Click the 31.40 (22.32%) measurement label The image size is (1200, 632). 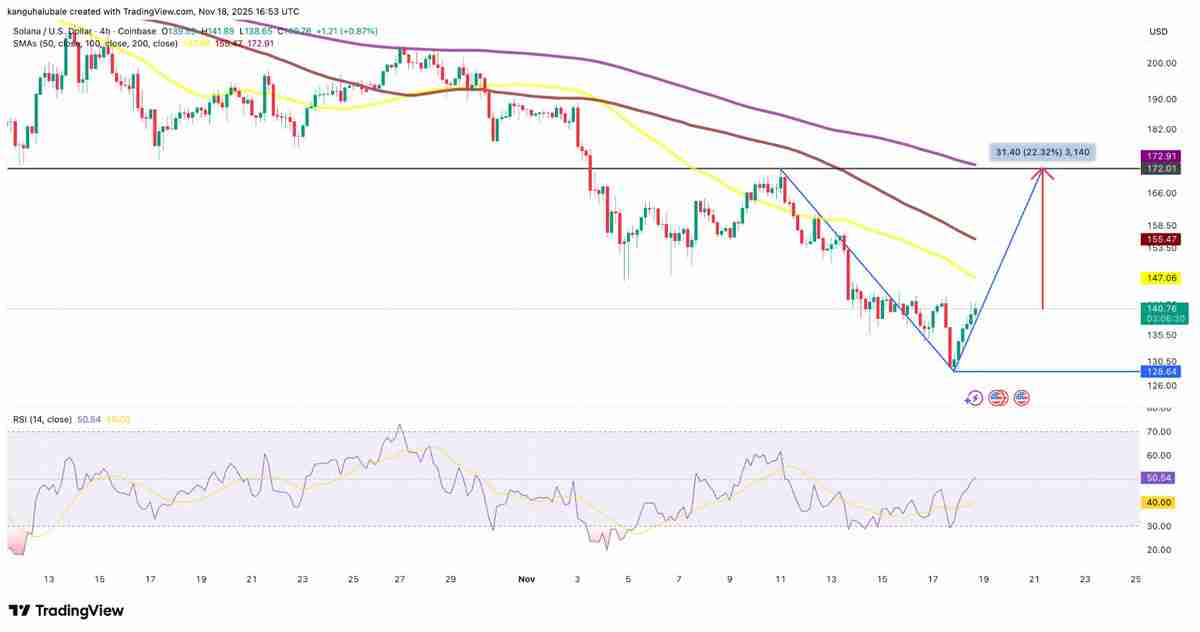click(1043, 152)
